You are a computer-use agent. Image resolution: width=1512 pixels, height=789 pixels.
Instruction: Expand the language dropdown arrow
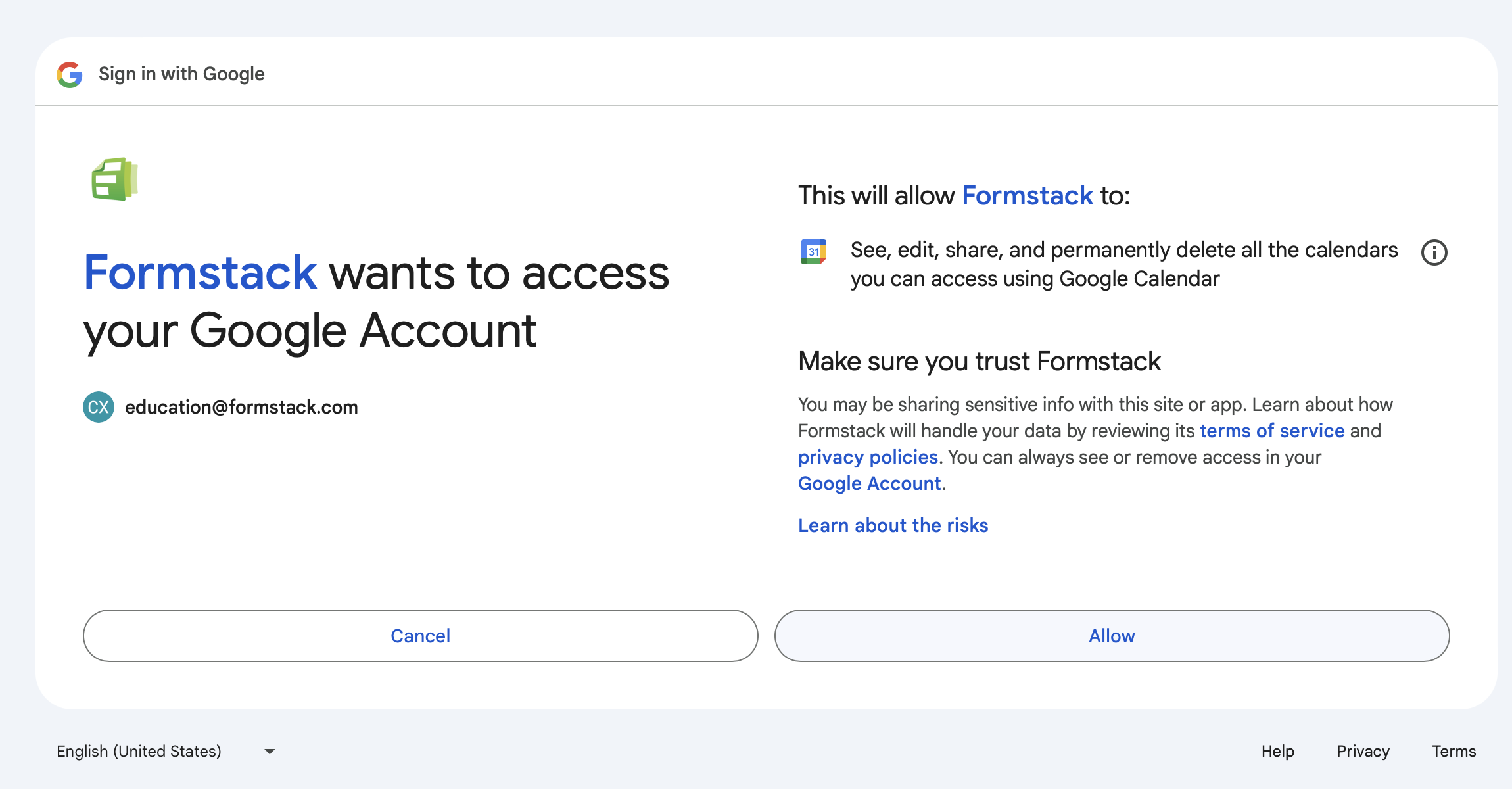click(x=270, y=752)
